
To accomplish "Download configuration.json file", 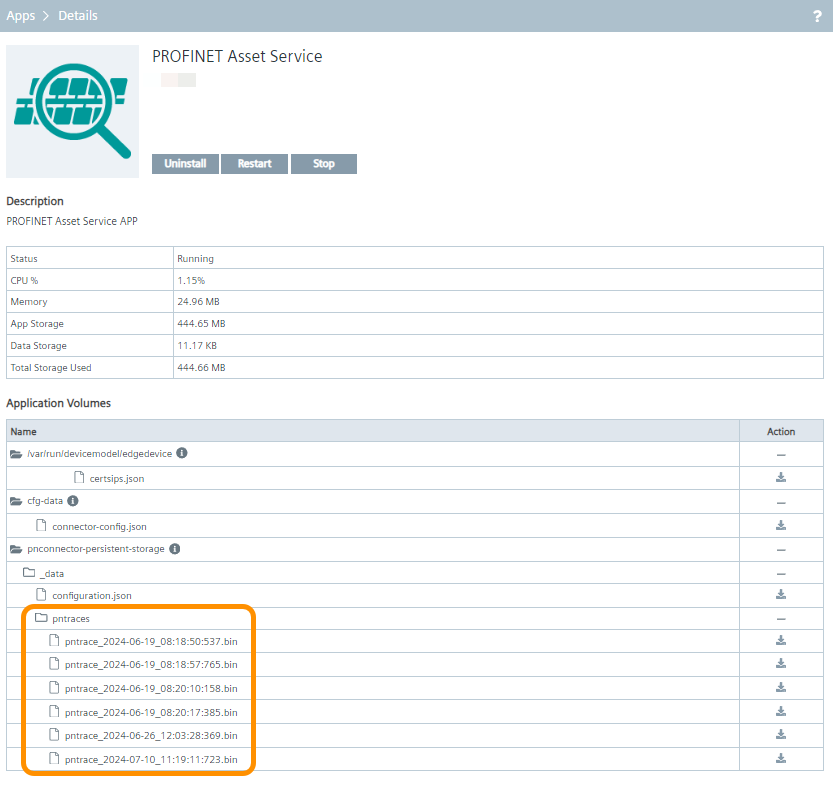I will tap(780, 595).
